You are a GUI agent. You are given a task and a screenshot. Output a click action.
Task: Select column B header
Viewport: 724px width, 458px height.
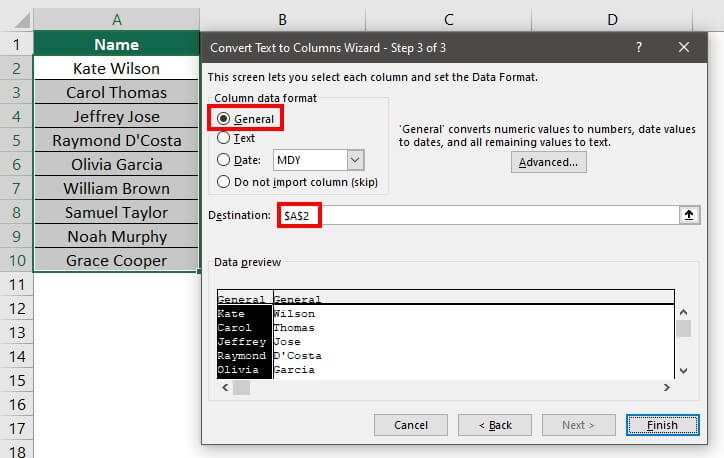283,20
